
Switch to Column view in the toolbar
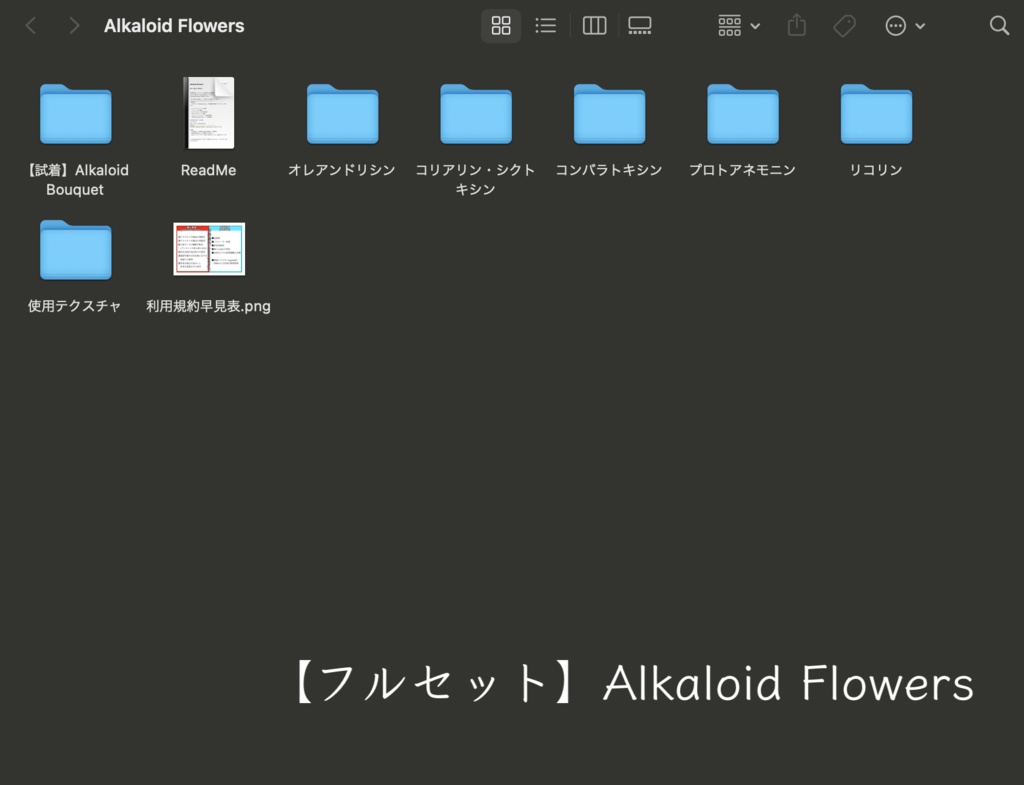click(x=594, y=26)
